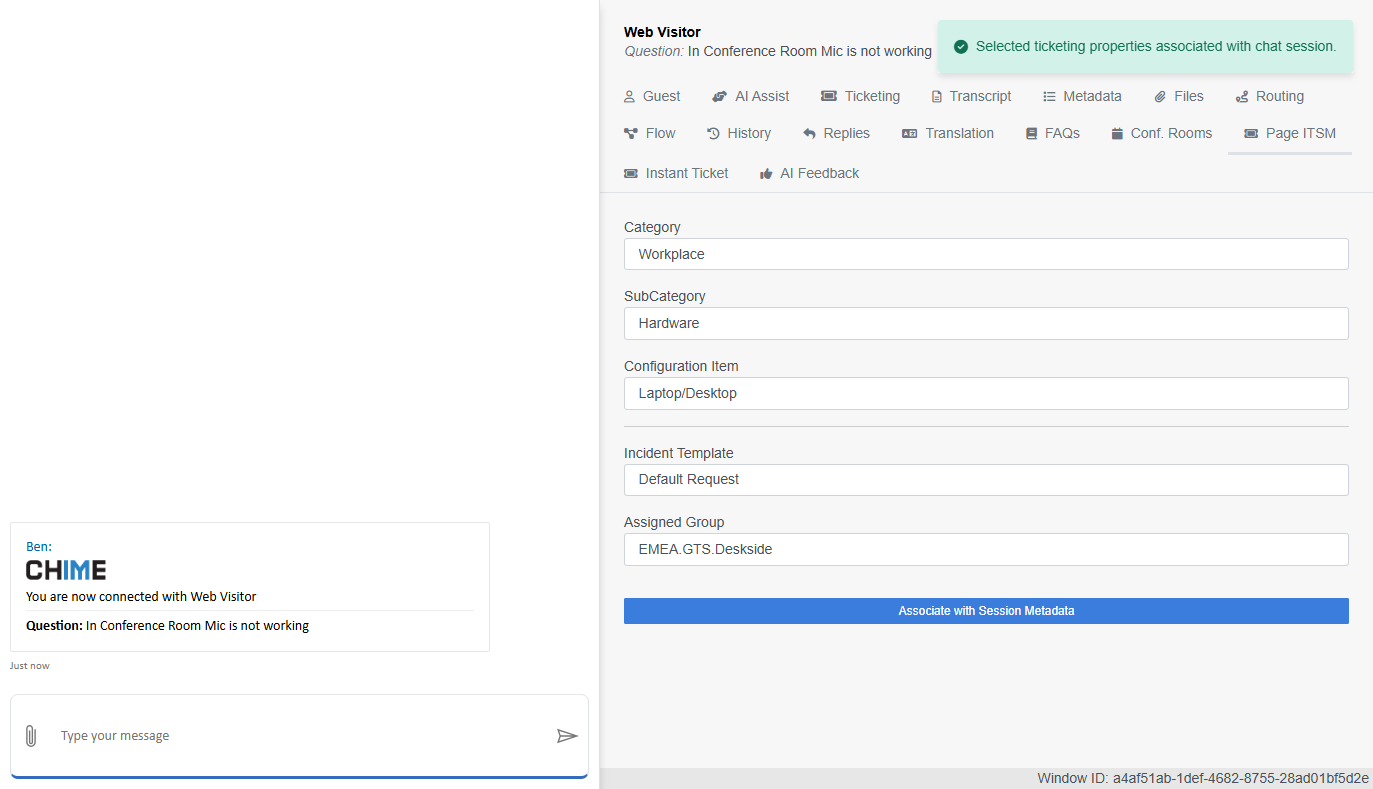
Task: Switch to the Translation tab
Action: pos(947,134)
